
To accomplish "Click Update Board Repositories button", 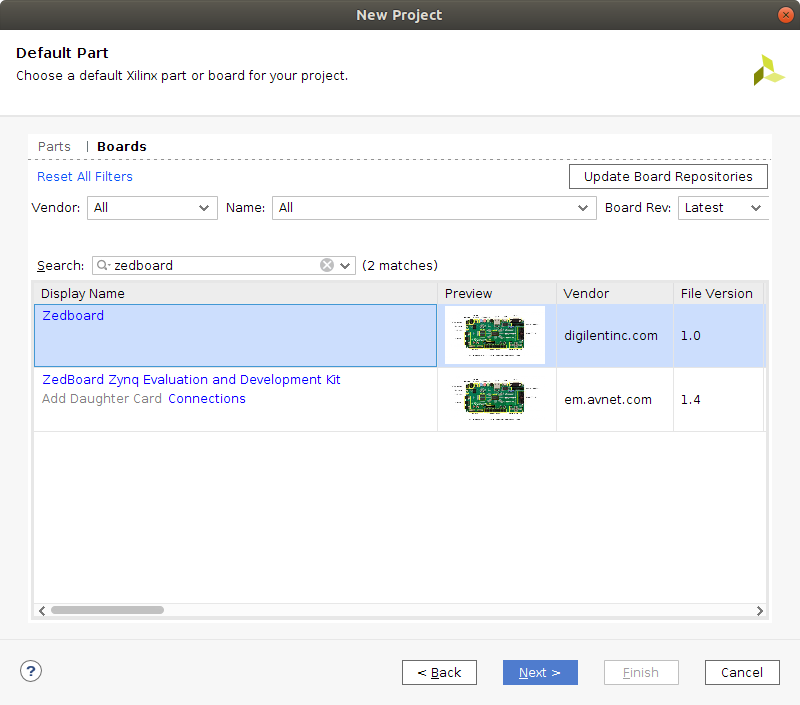I will click(x=668, y=177).
